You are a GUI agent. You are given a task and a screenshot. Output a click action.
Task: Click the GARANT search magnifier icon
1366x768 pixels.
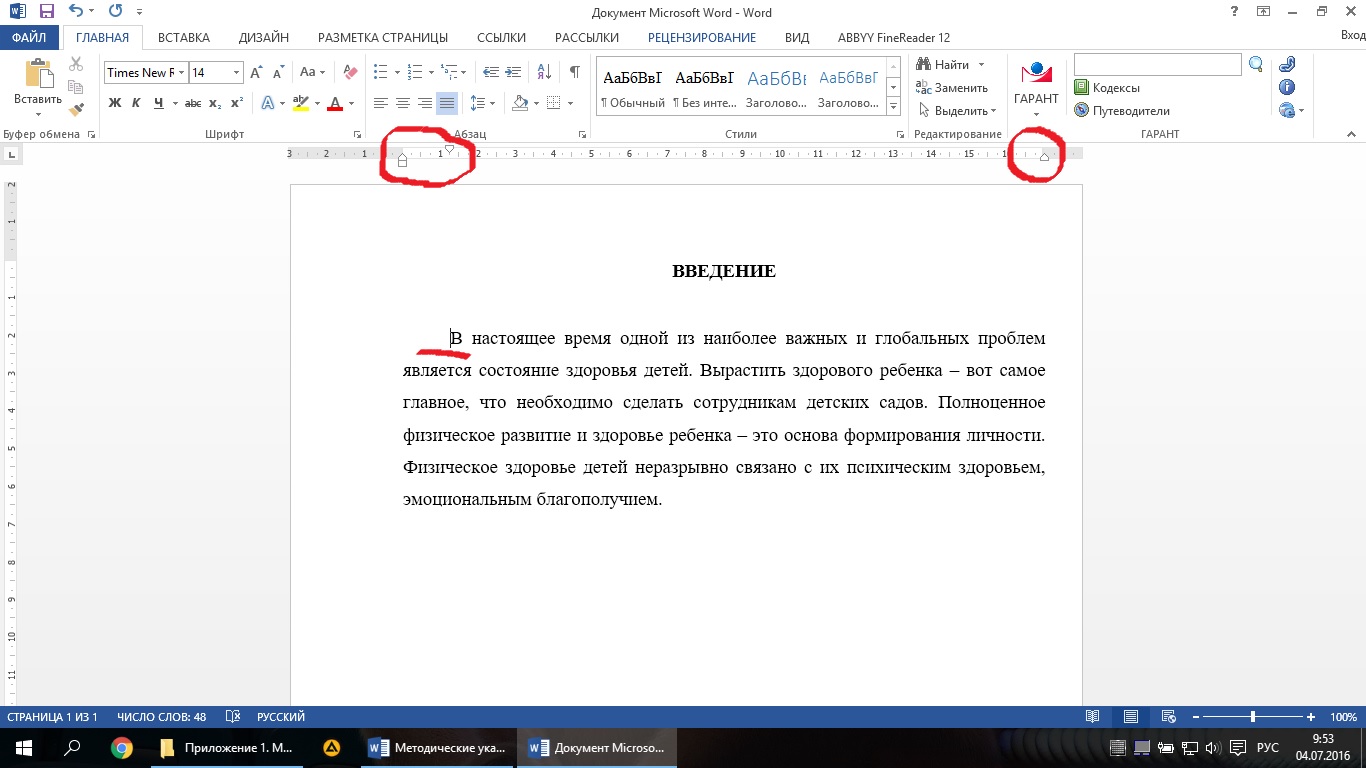point(1256,65)
